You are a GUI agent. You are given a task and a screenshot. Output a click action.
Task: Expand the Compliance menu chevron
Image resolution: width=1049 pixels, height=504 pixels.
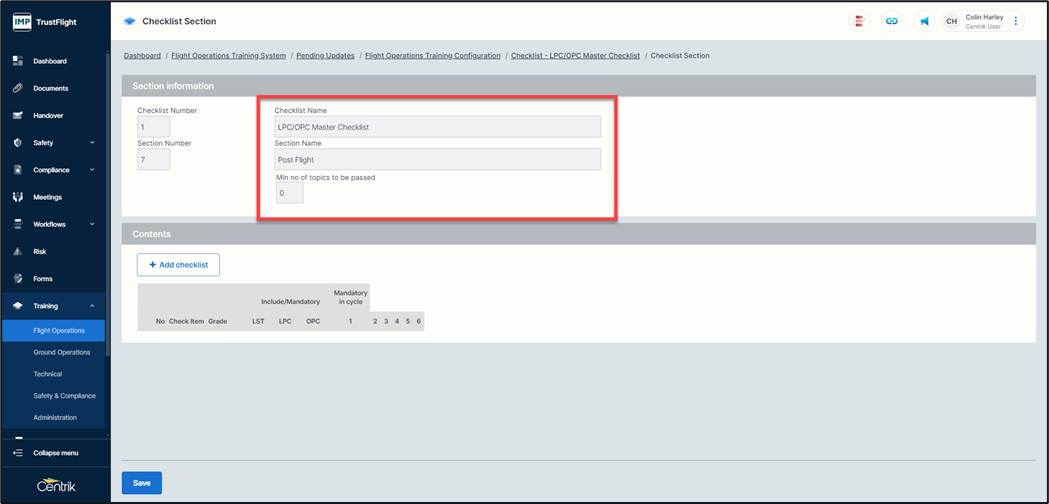(92, 170)
